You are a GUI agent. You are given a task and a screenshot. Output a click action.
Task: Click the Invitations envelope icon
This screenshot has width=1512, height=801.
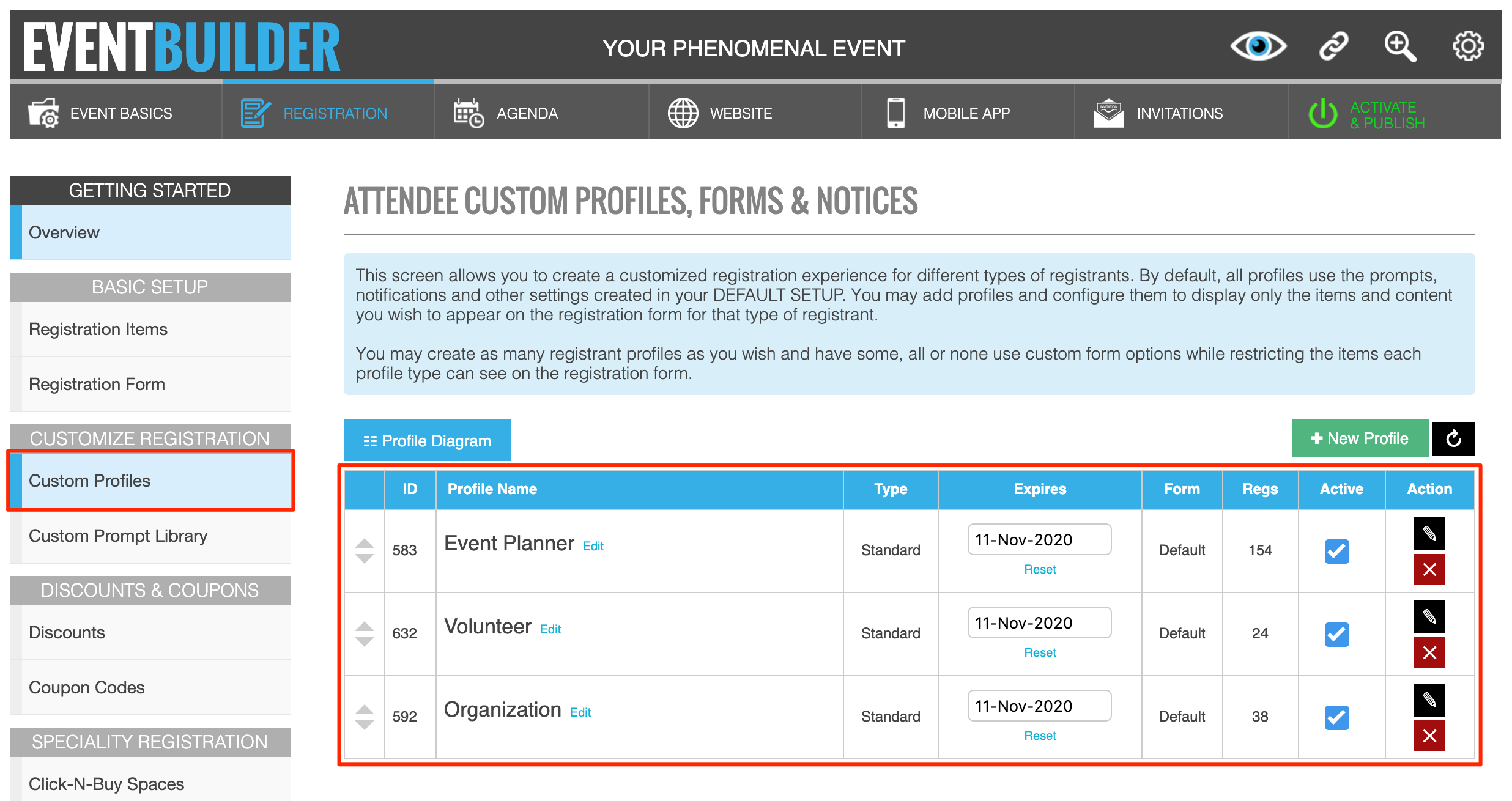coord(1108,113)
